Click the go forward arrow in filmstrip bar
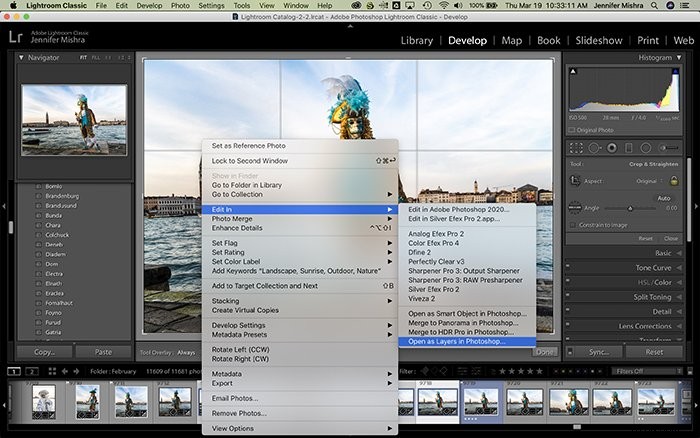Image resolution: width=700 pixels, height=438 pixels. coord(76,371)
